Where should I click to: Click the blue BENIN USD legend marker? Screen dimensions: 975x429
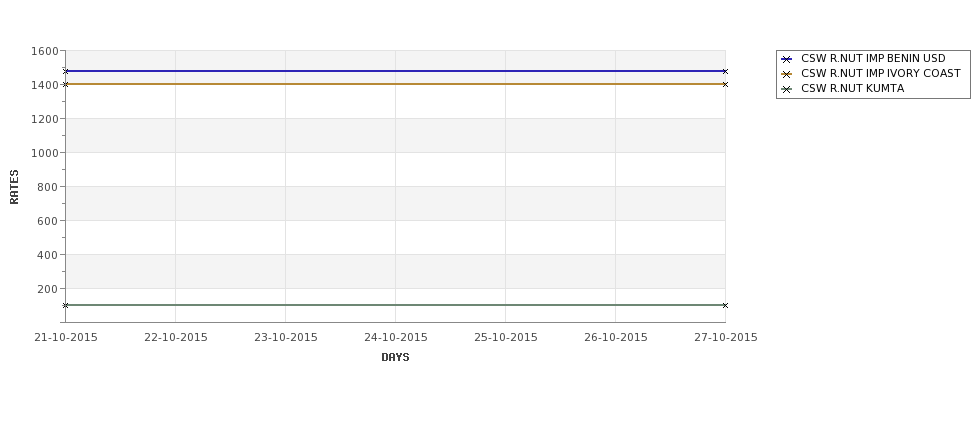pos(786,59)
